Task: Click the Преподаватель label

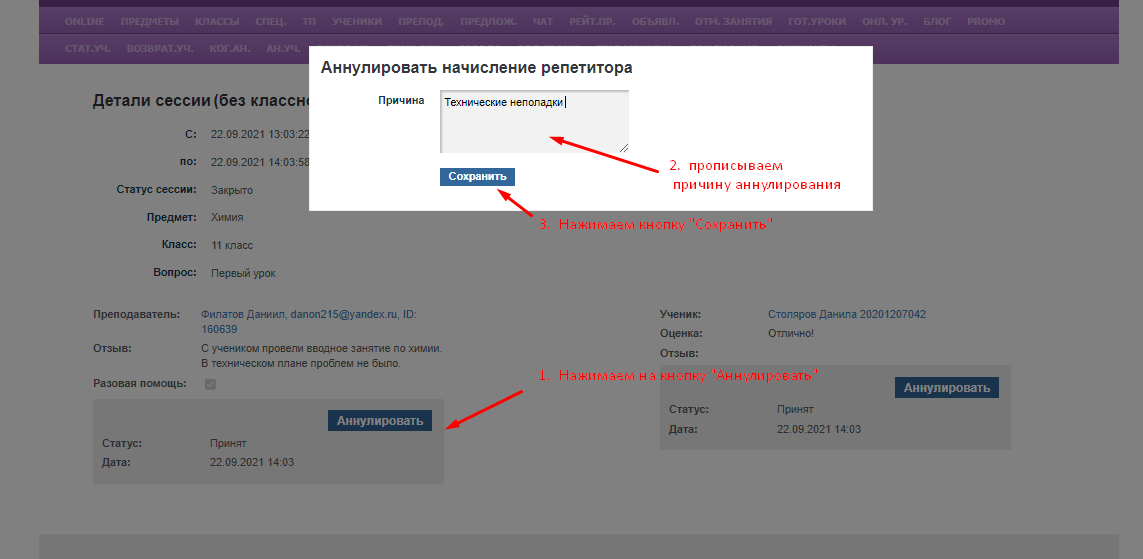Action: pyautogui.click(x=136, y=314)
